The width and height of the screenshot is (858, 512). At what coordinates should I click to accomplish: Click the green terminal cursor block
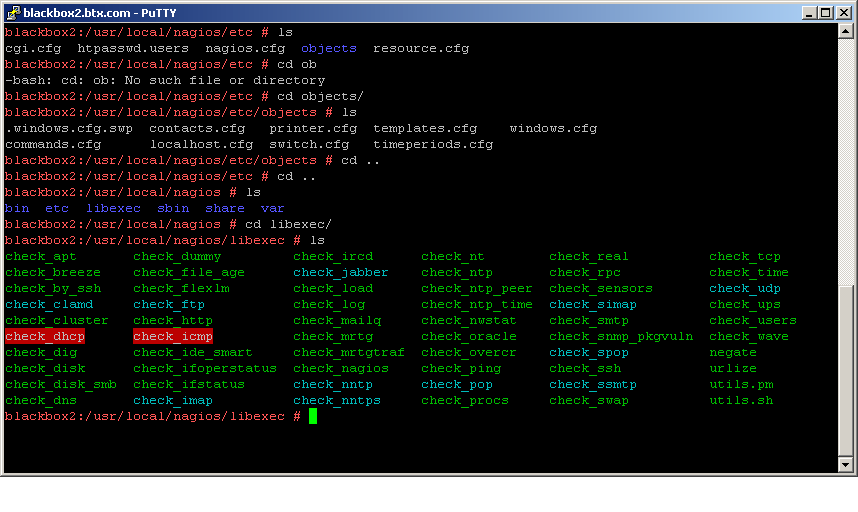click(313, 416)
